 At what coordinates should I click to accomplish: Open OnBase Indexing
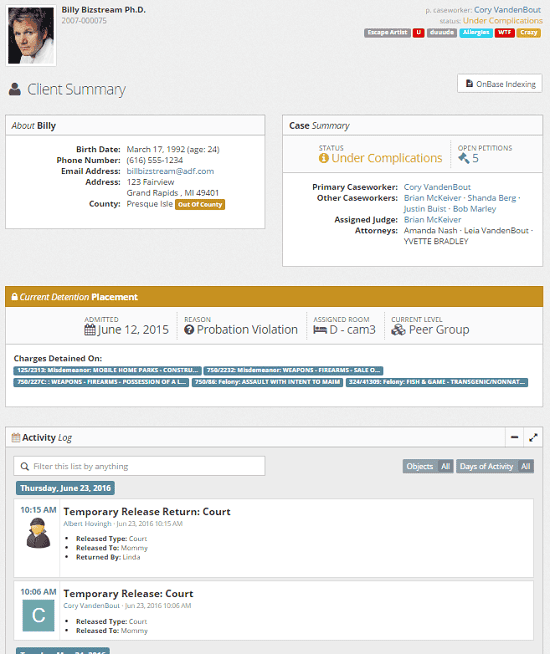click(x=500, y=83)
